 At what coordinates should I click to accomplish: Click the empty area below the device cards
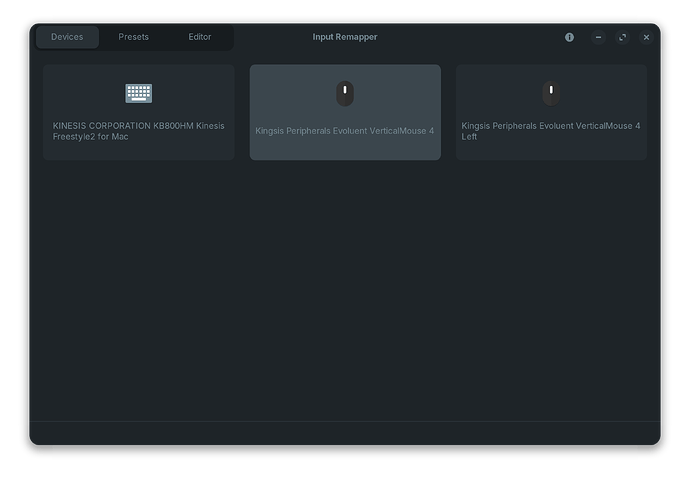click(x=345, y=290)
